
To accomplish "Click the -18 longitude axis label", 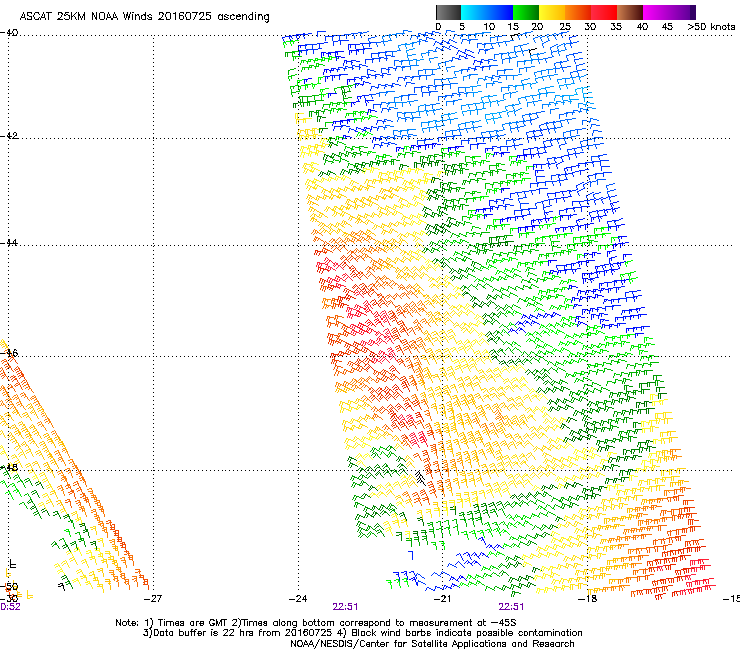I will [587, 599].
